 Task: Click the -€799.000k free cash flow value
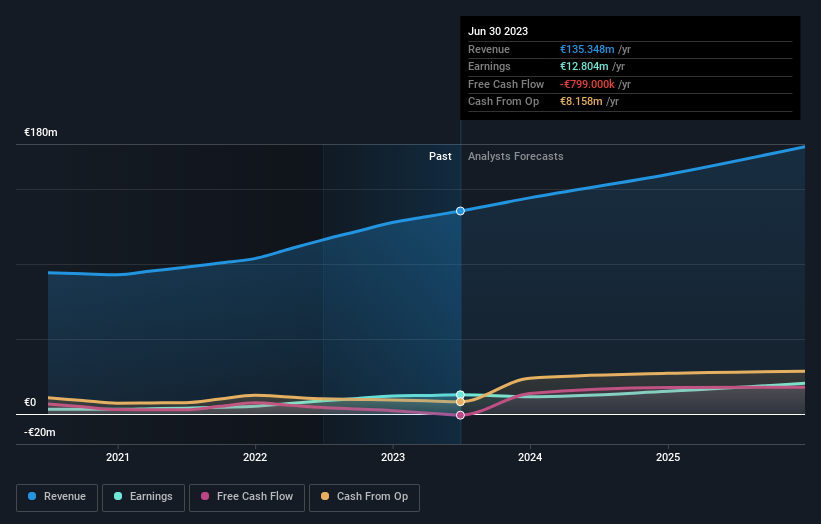(587, 84)
